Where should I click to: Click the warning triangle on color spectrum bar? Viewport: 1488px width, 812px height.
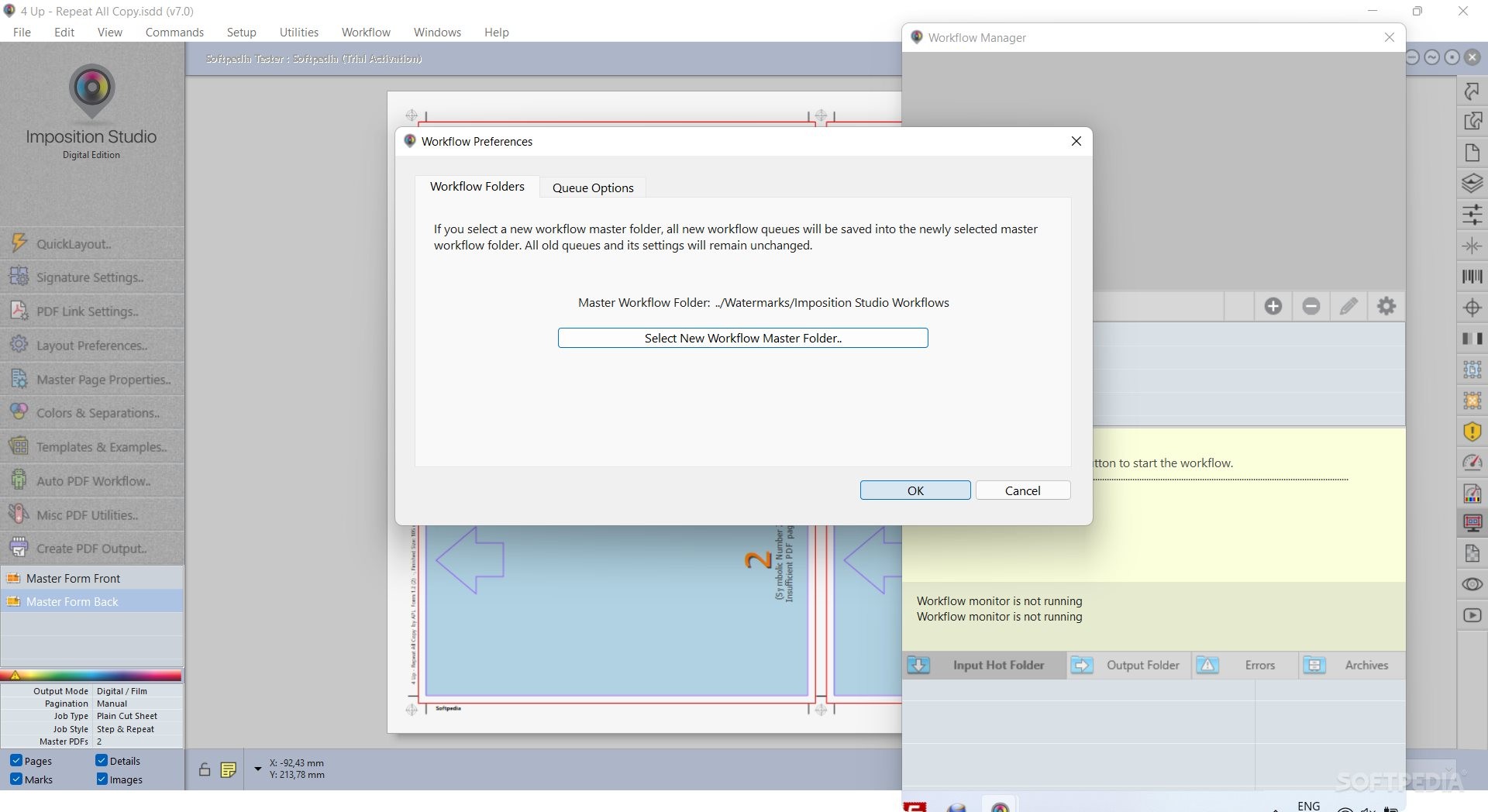[15, 676]
